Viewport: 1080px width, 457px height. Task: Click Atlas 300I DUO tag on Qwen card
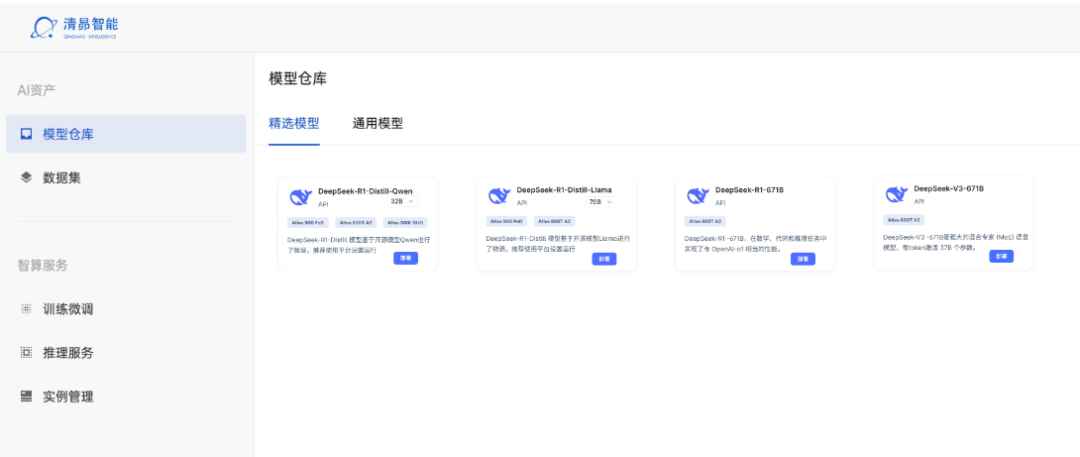(406, 223)
